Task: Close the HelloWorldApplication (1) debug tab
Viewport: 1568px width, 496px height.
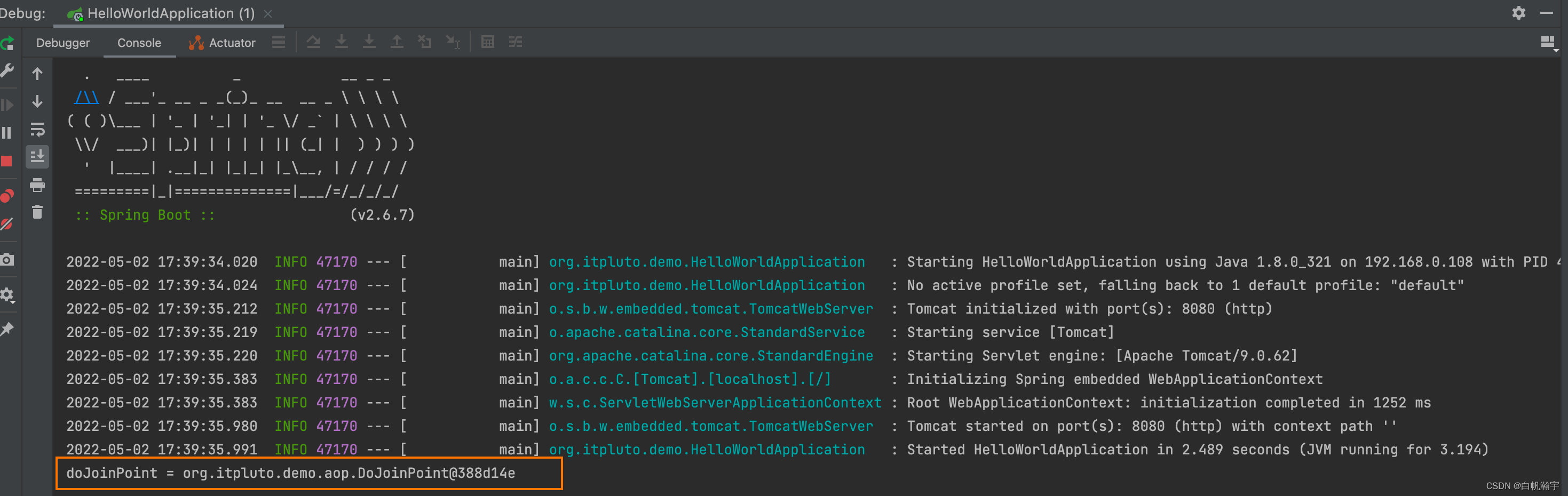Action: pyautogui.click(x=268, y=13)
